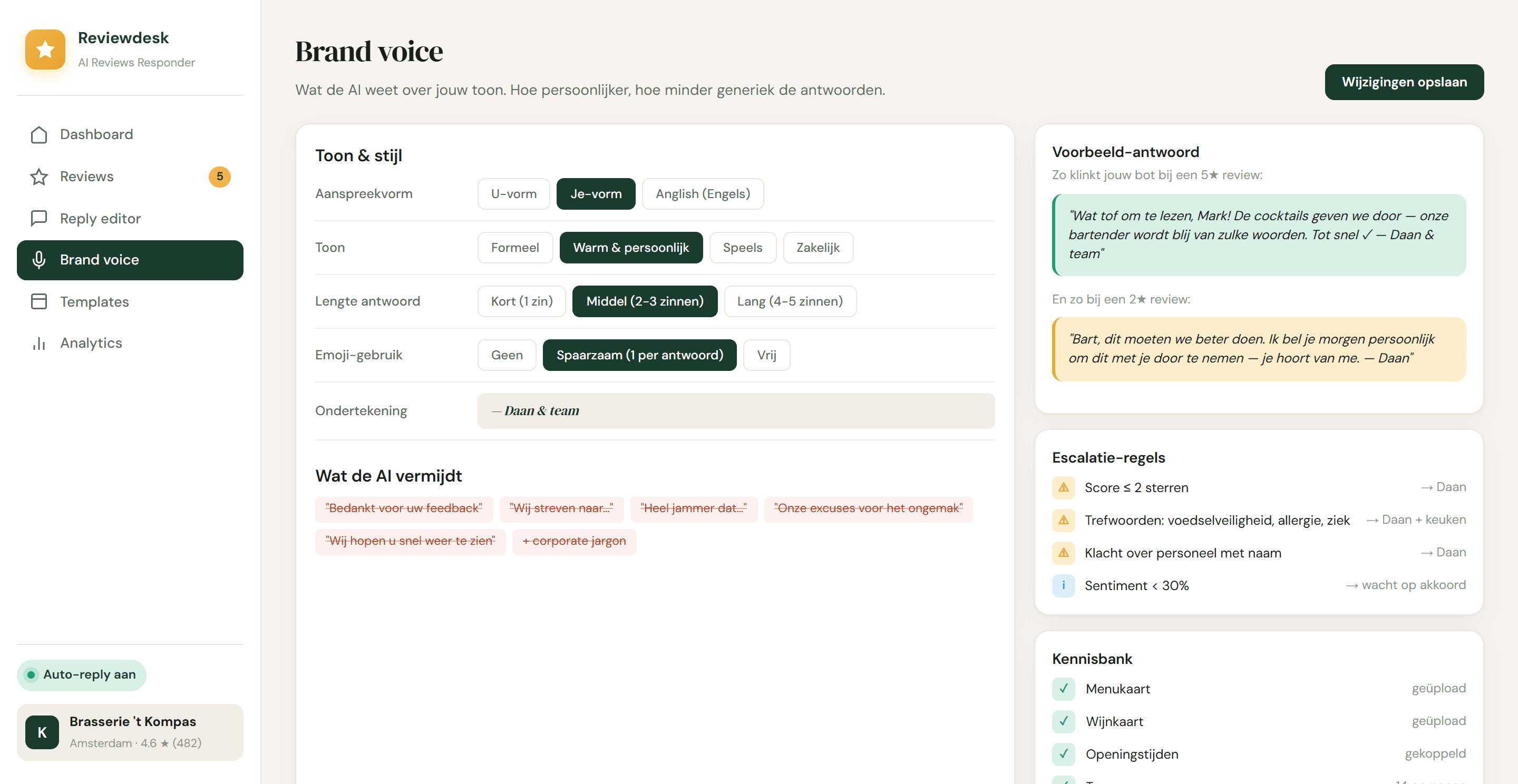Viewport: 1518px width, 784px height.
Task: Click the Analytics bar chart icon
Action: click(39, 343)
